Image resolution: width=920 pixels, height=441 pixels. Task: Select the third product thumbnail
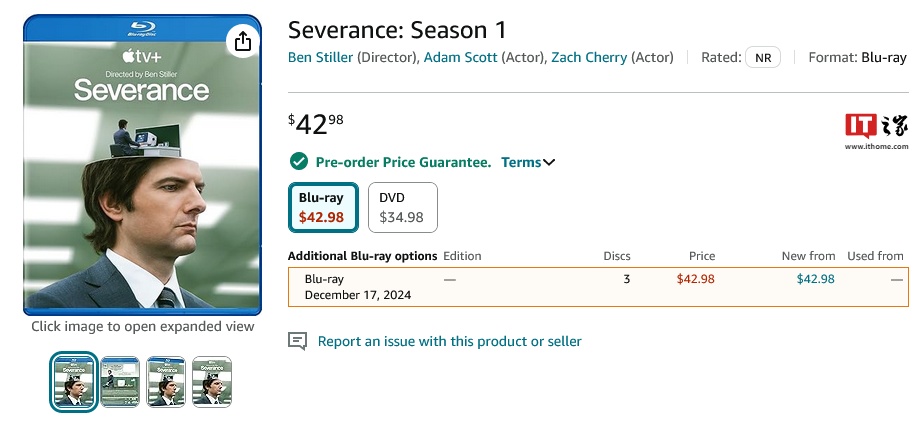166,381
